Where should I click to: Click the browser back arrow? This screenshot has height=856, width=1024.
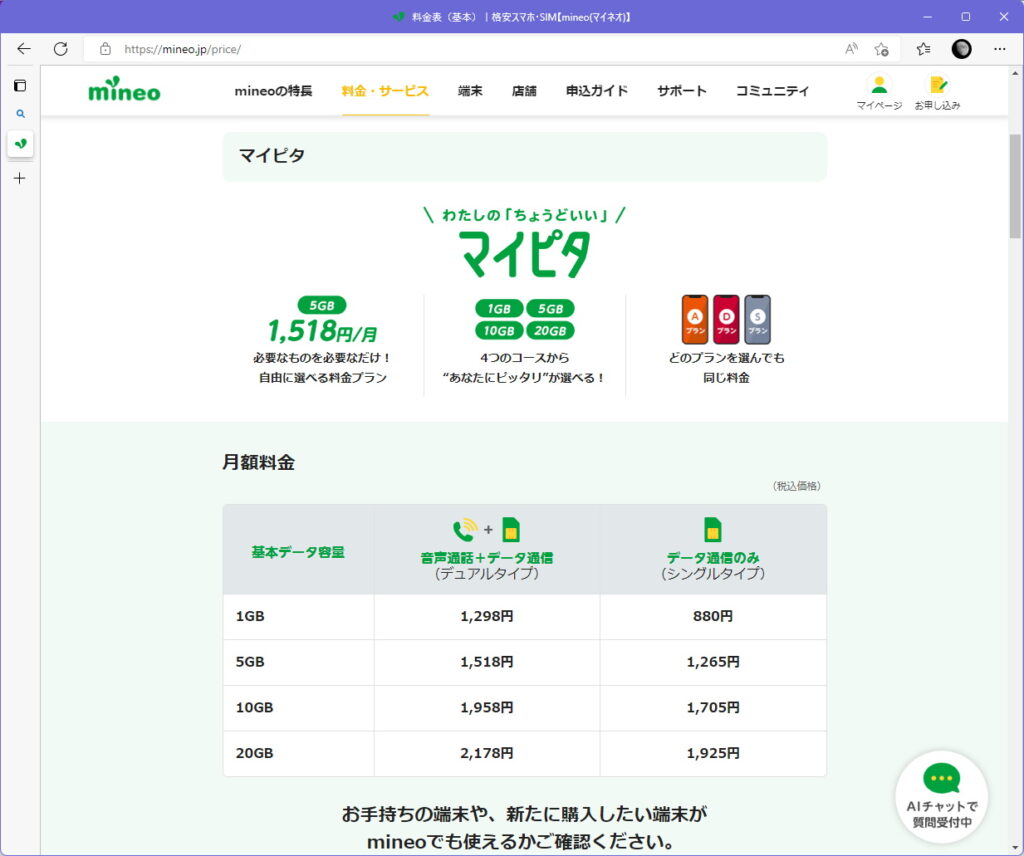tap(24, 49)
